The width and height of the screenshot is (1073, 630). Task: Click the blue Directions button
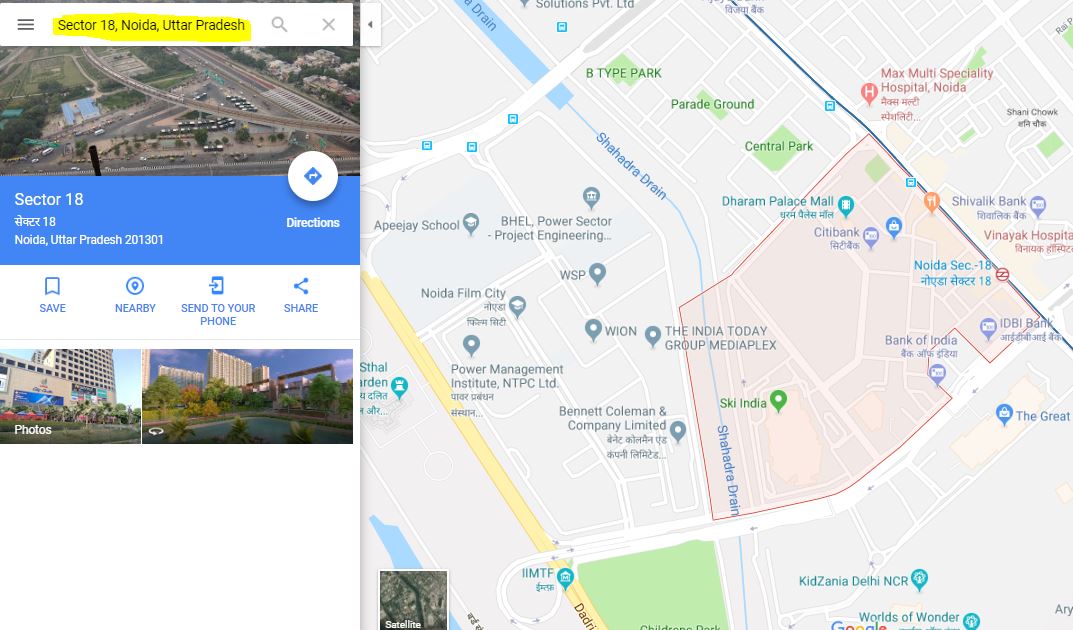point(313,176)
